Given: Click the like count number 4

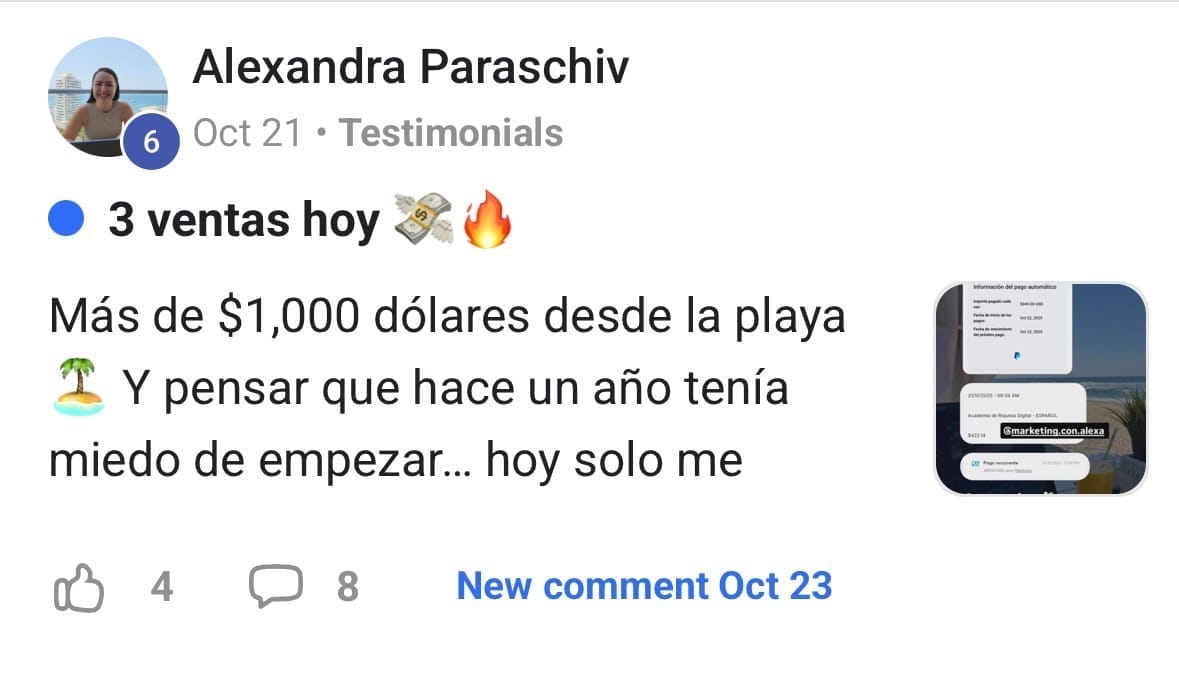Looking at the screenshot, I should coord(162,587).
